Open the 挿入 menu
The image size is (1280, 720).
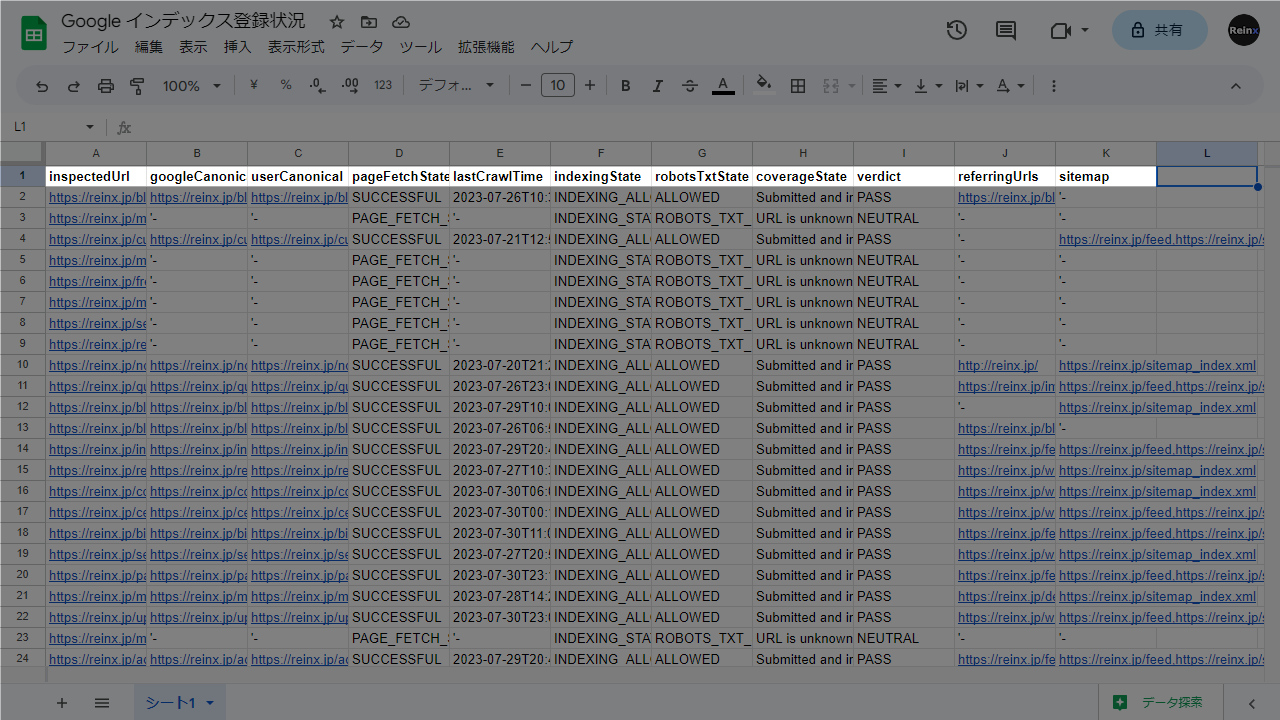[x=238, y=47]
